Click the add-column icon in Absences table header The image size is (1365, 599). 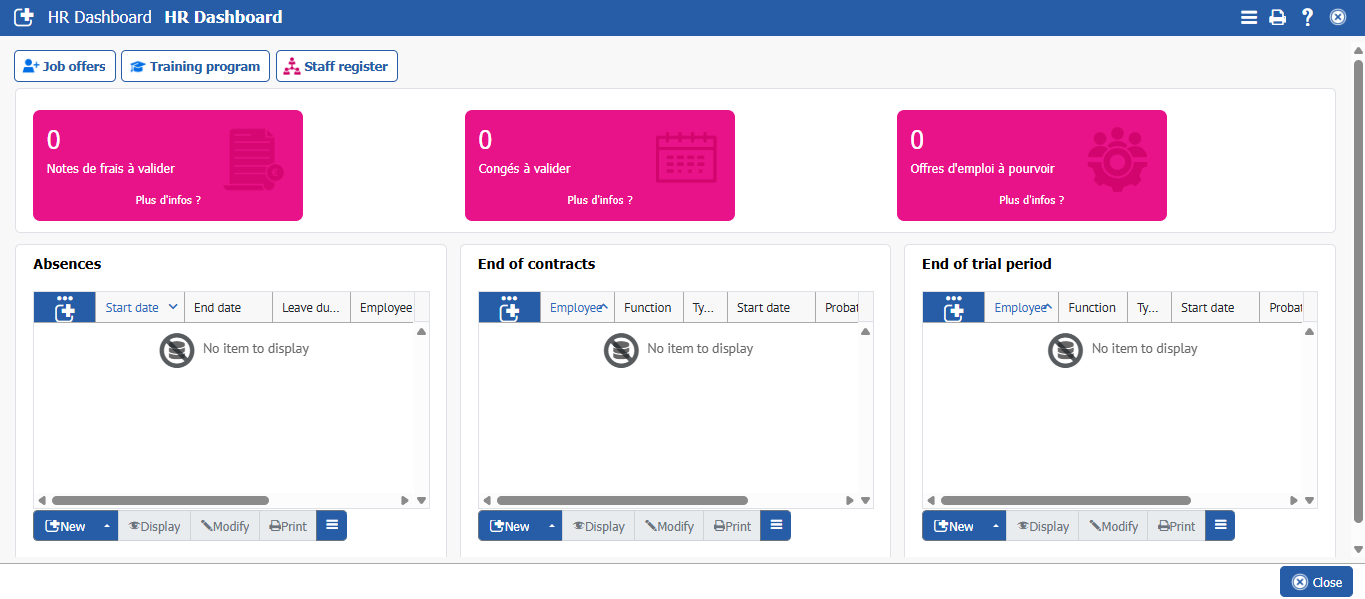[65, 308]
